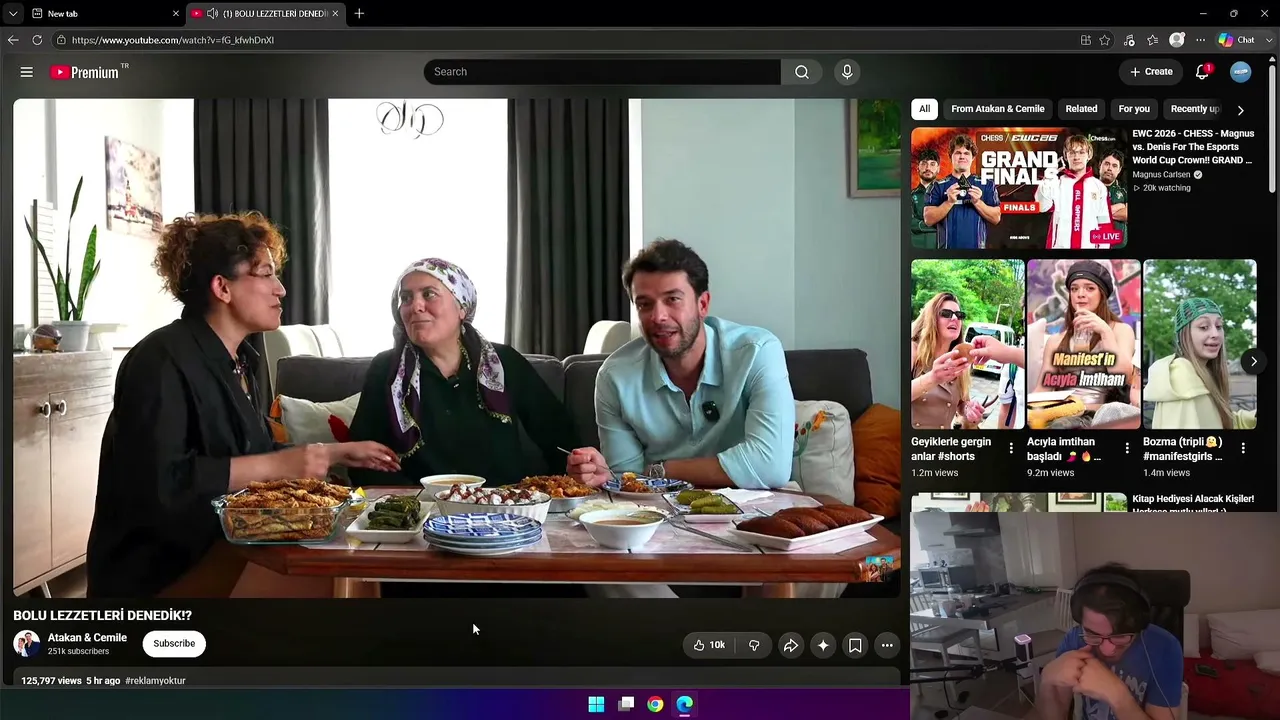Select the 'For you' filter chip

pos(1134,109)
